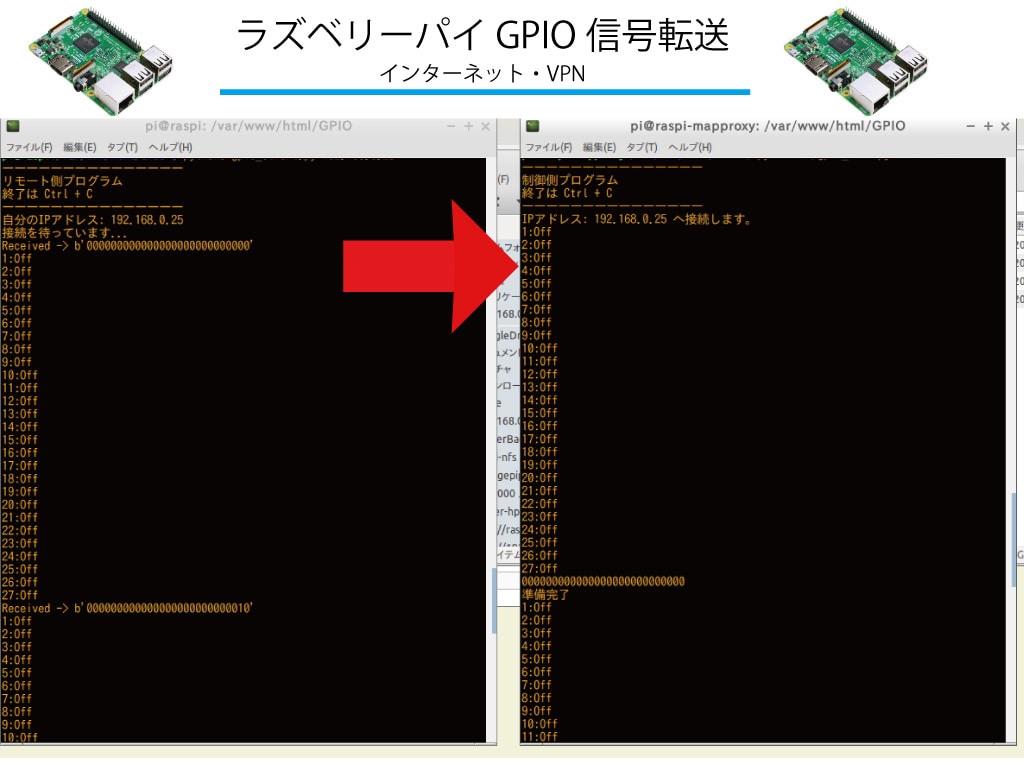Click the 終了は Ctrl + C line in left terminal
This screenshot has height=768, width=1024.
coord(47,194)
